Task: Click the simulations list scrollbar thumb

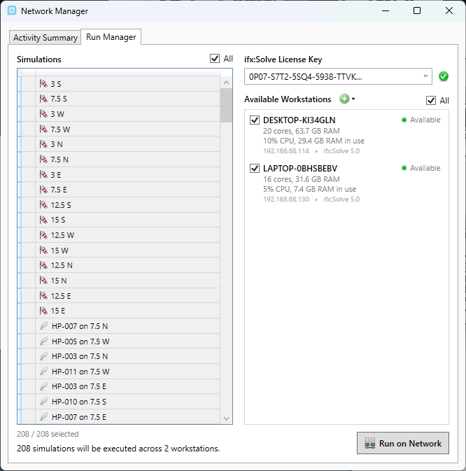Action: click(226, 105)
